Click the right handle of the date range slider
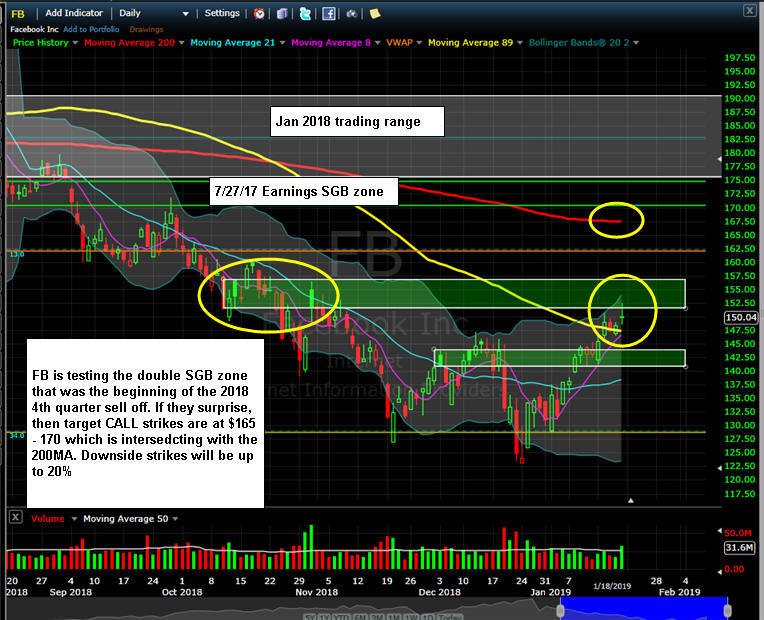The height and width of the screenshot is (620, 764). [727, 610]
